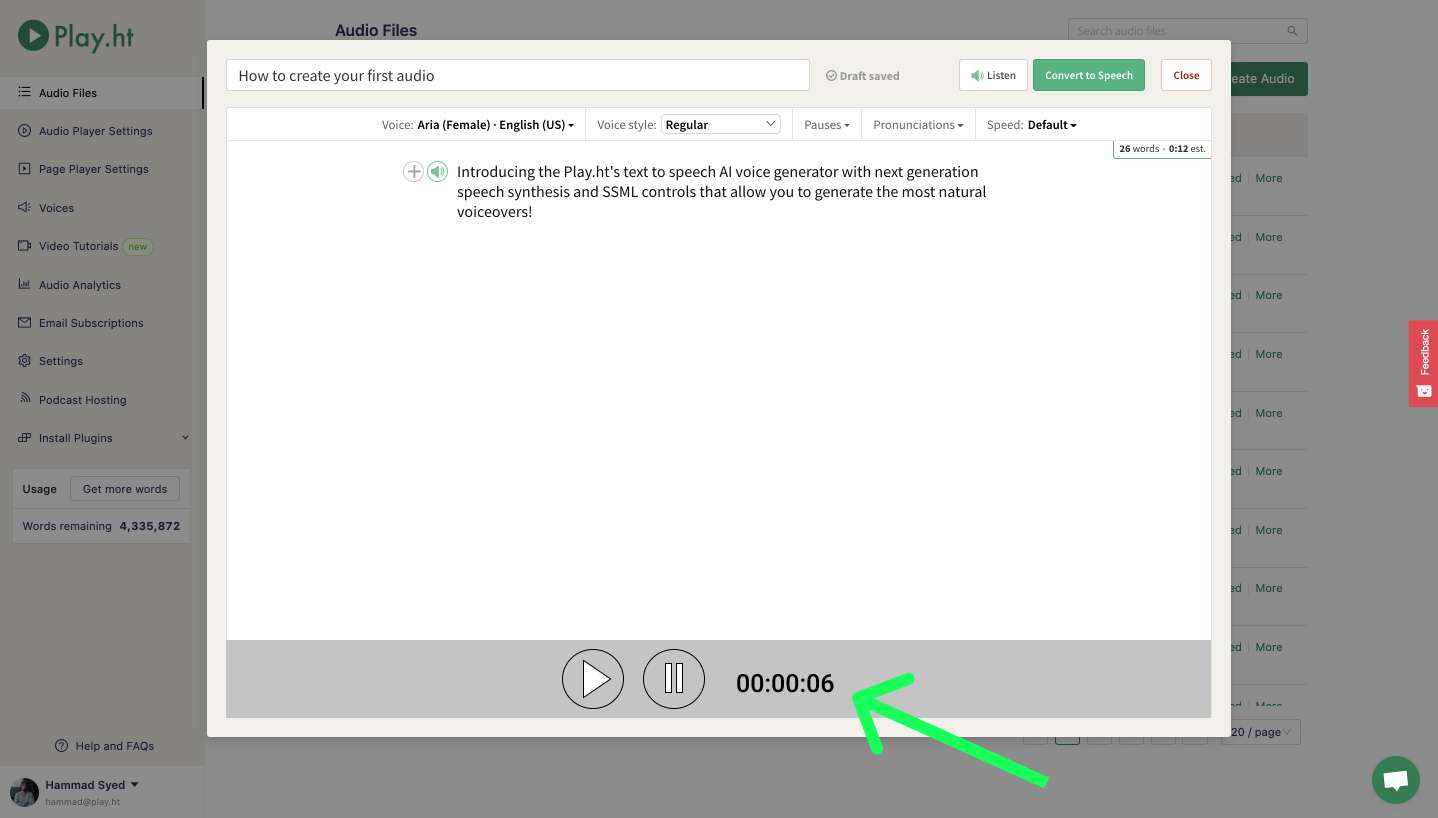Screen dimensions: 1438x818
Task: Click More on the first audio row
Action: point(1269,178)
